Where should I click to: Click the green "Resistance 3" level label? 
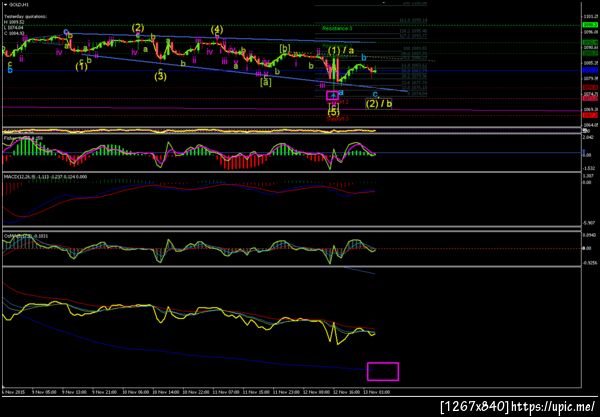click(x=335, y=29)
